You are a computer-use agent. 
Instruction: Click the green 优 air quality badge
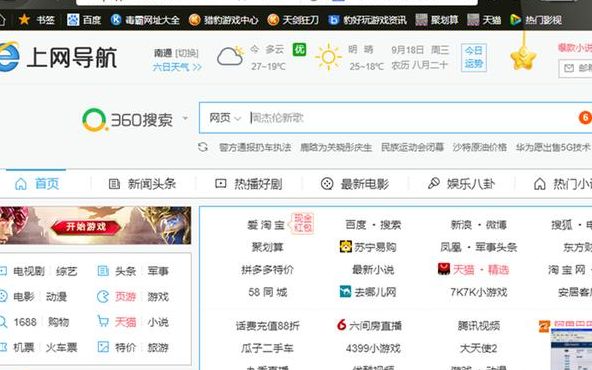tap(299, 49)
